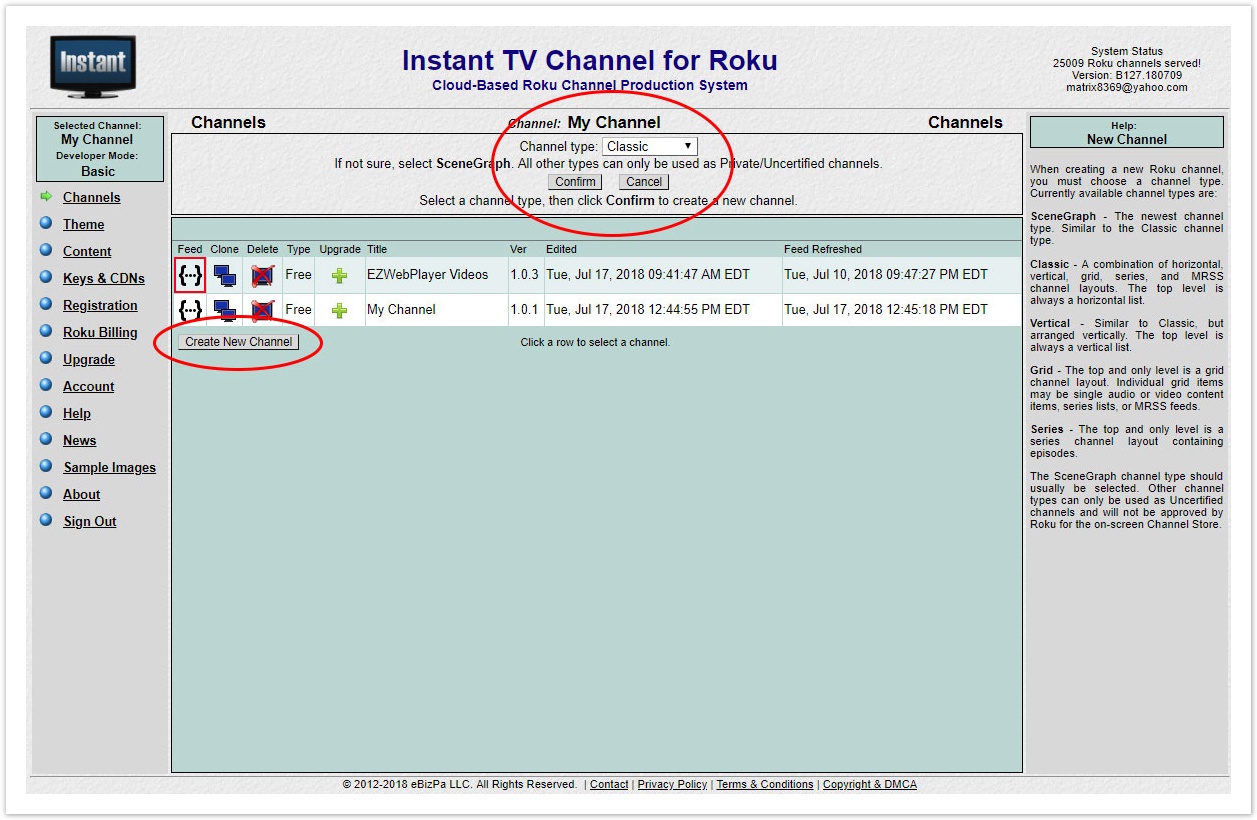
Task: Cancel the new channel creation
Action: (644, 182)
